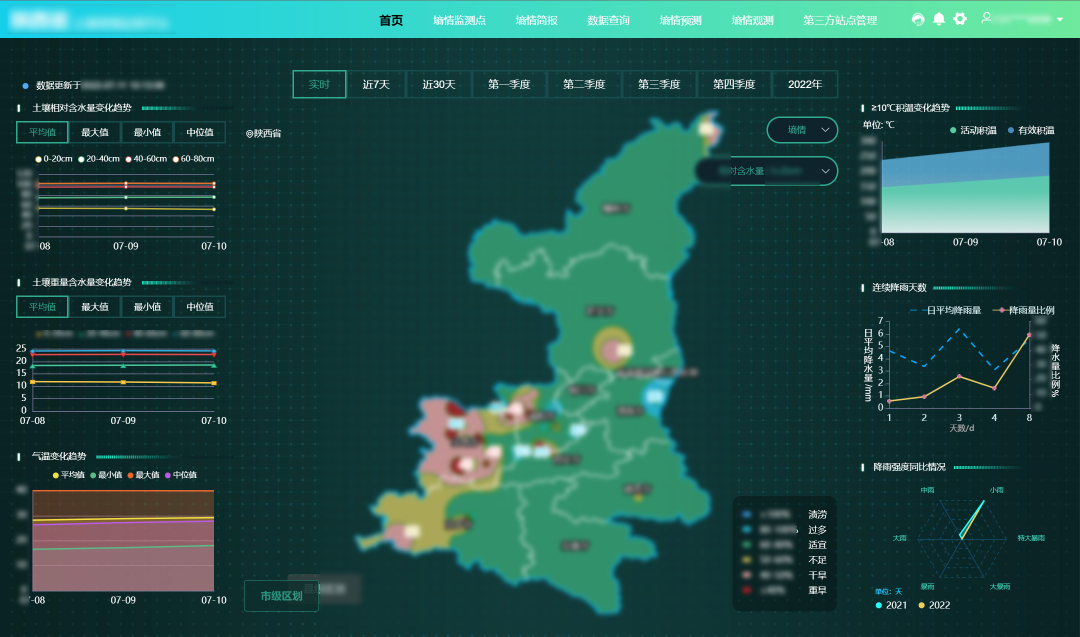Open the user account dropdown arrow
This screenshot has height=637, width=1080.
pyautogui.click(x=1060, y=19)
